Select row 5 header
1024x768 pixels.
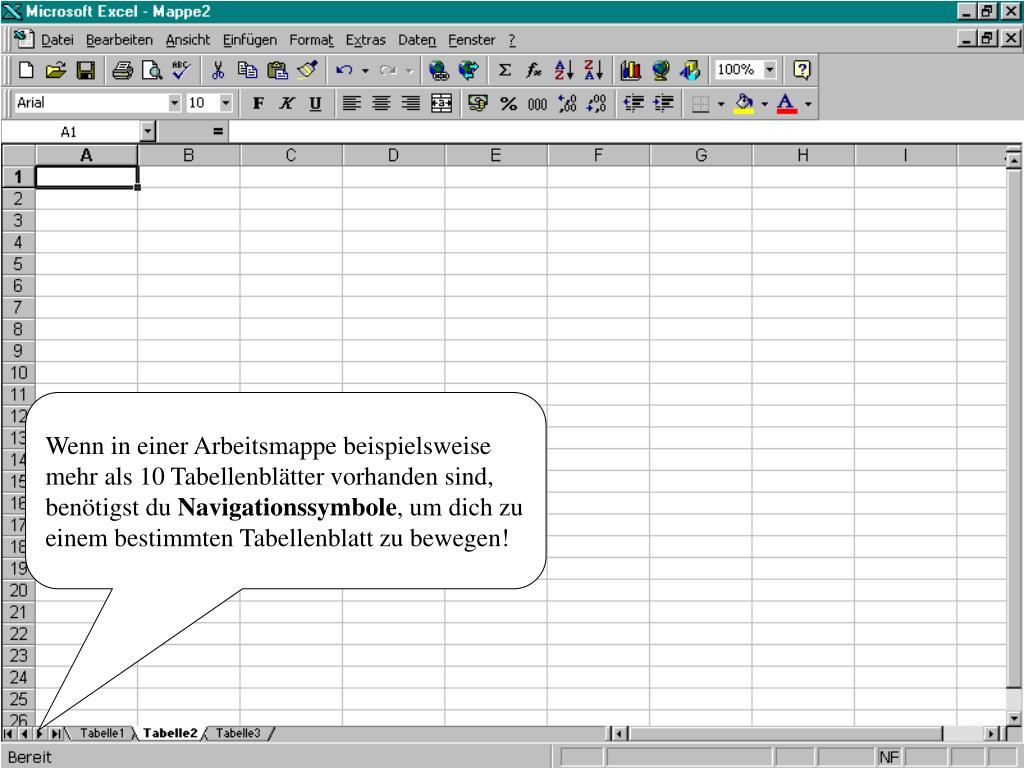tap(18, 264)
